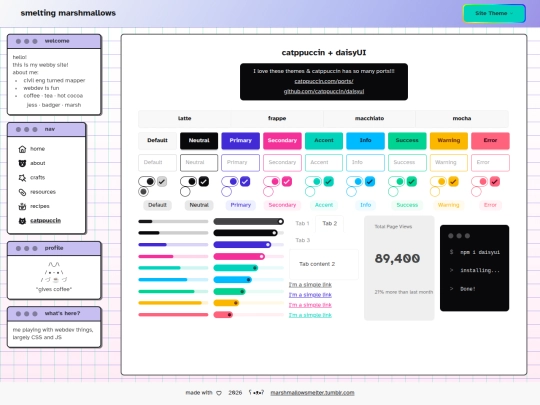This screenshot has width=540, height=405.
Task: Click the Default filled button
Action: click(x=157, y=141)
